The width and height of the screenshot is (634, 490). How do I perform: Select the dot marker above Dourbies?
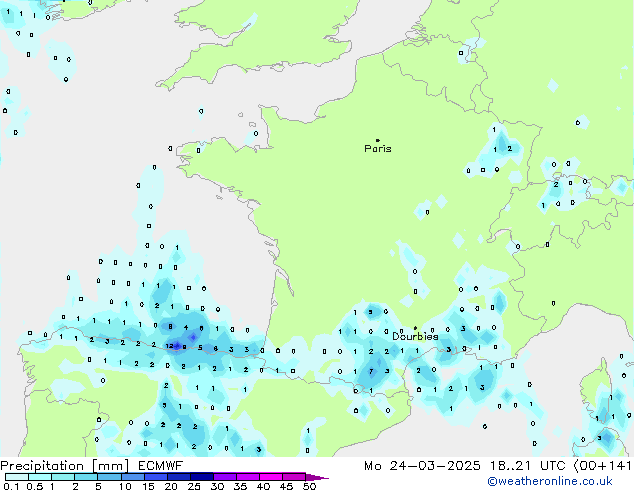[x=415, y=328]
